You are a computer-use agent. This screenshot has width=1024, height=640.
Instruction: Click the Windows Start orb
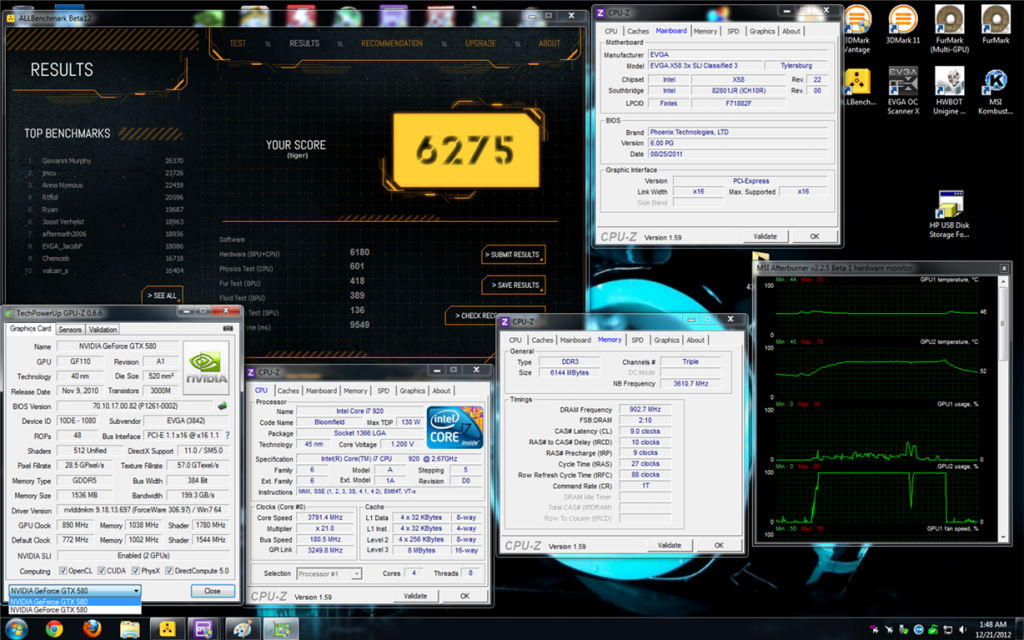[x=16, y=628]
